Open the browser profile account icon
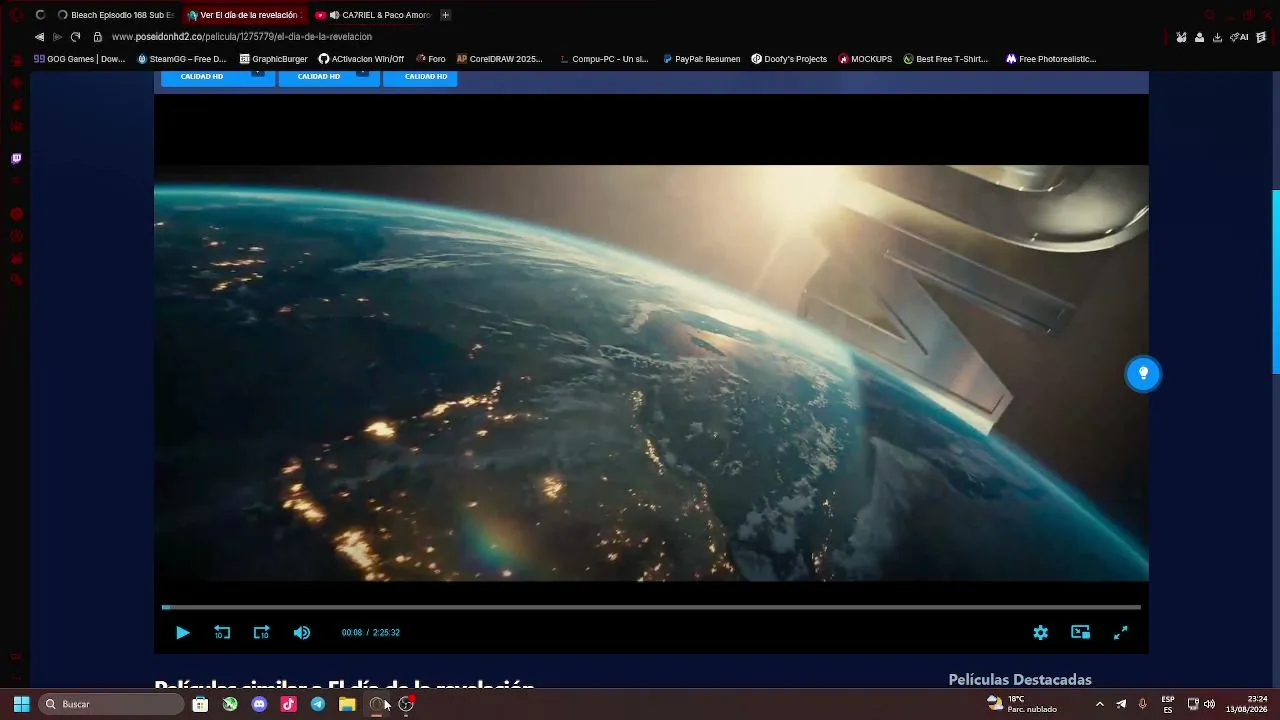1280x720 pixels. click(1199, 37)
